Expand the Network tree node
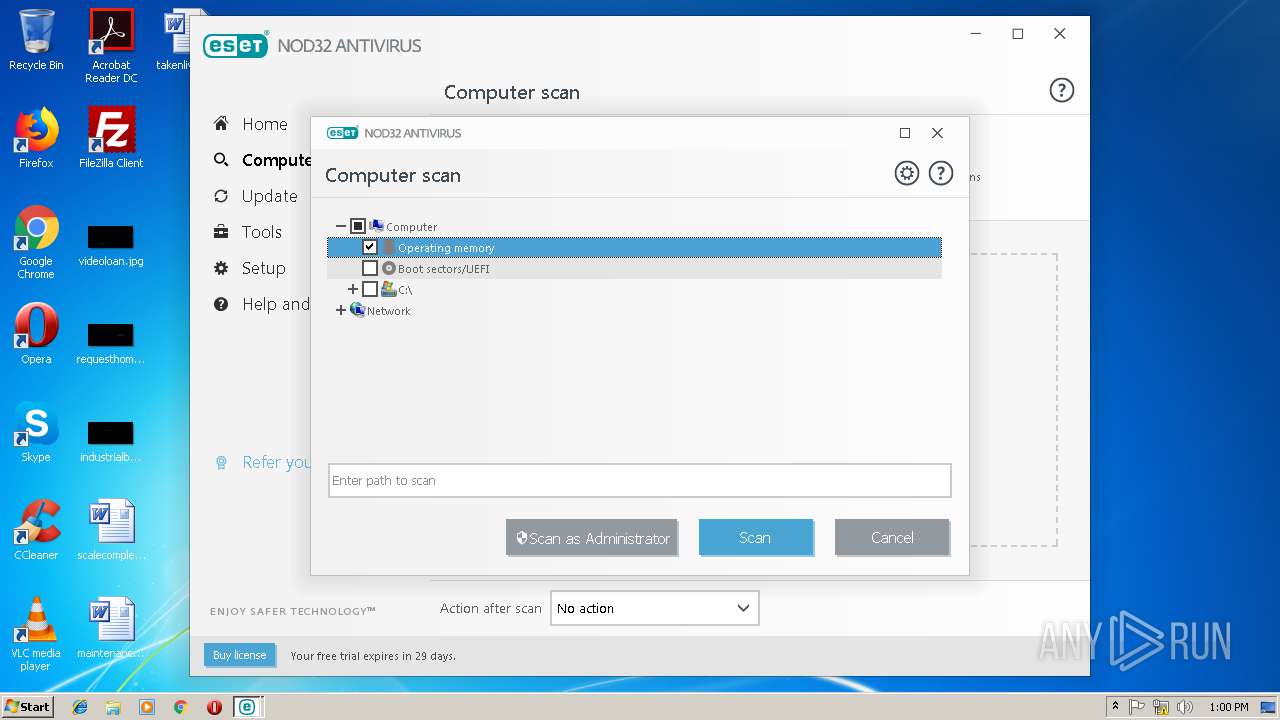 [341, 310]
